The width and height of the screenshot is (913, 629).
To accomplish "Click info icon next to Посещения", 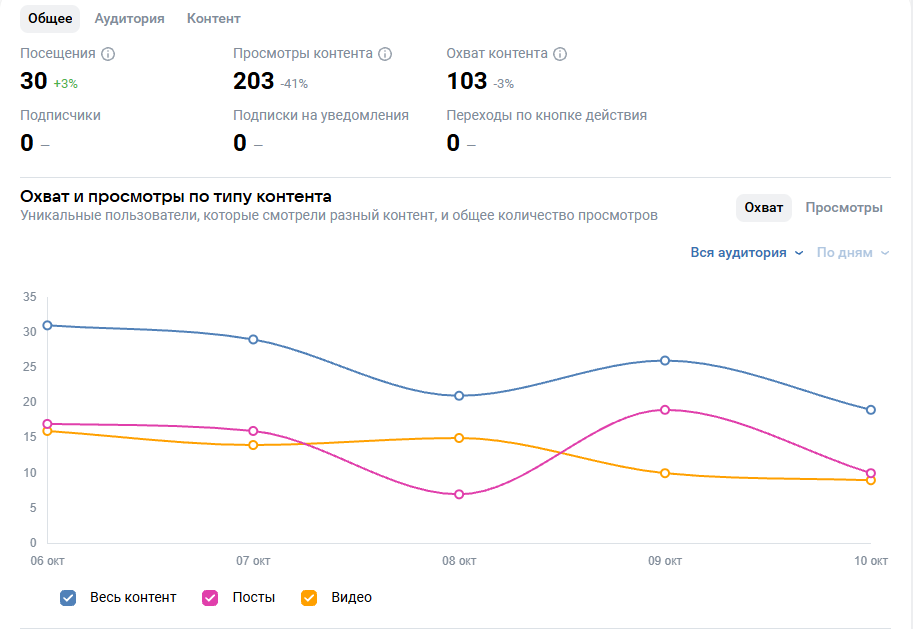I will coord(109,54).
